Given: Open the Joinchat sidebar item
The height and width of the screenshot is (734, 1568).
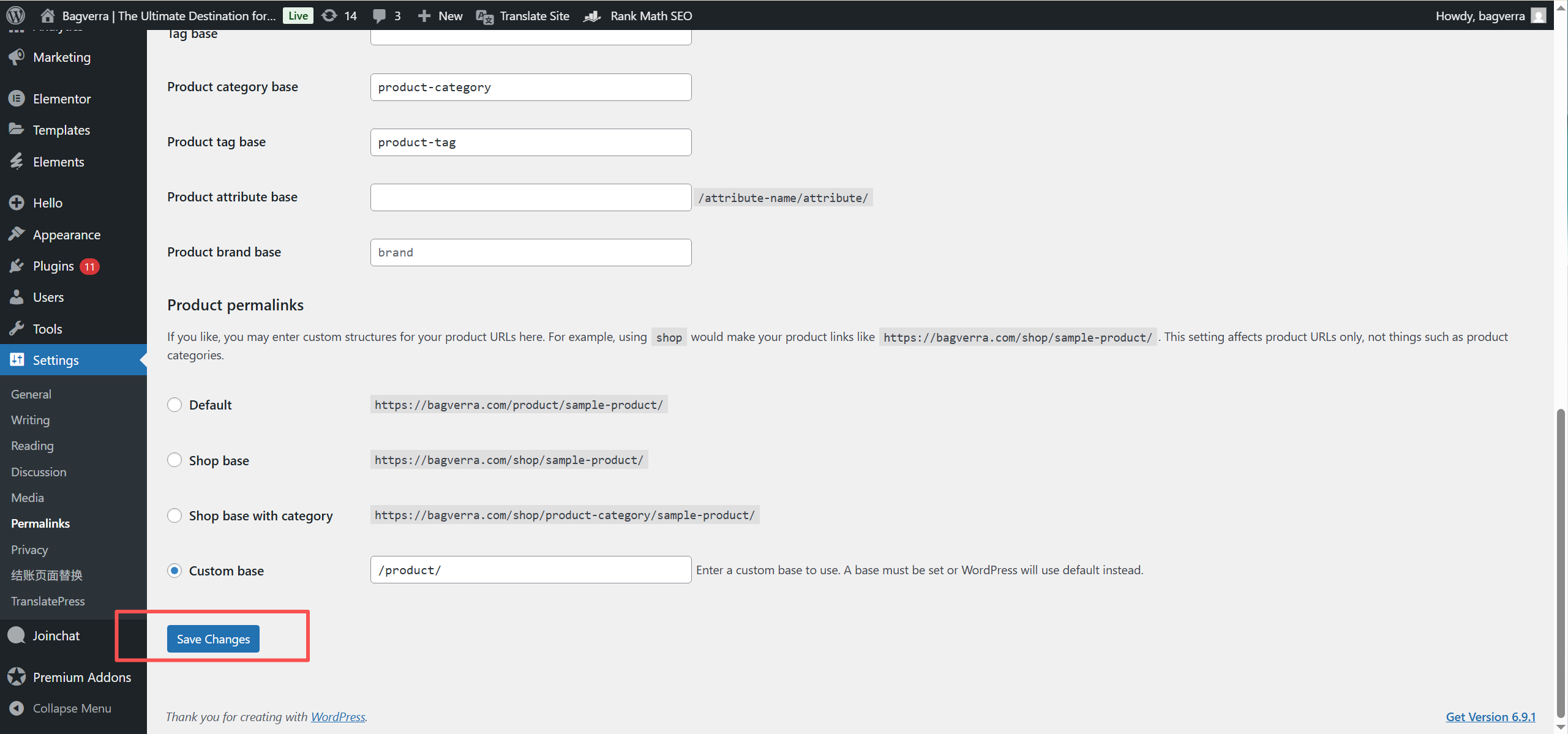Looking at the screenshot, I should point(56,635).
